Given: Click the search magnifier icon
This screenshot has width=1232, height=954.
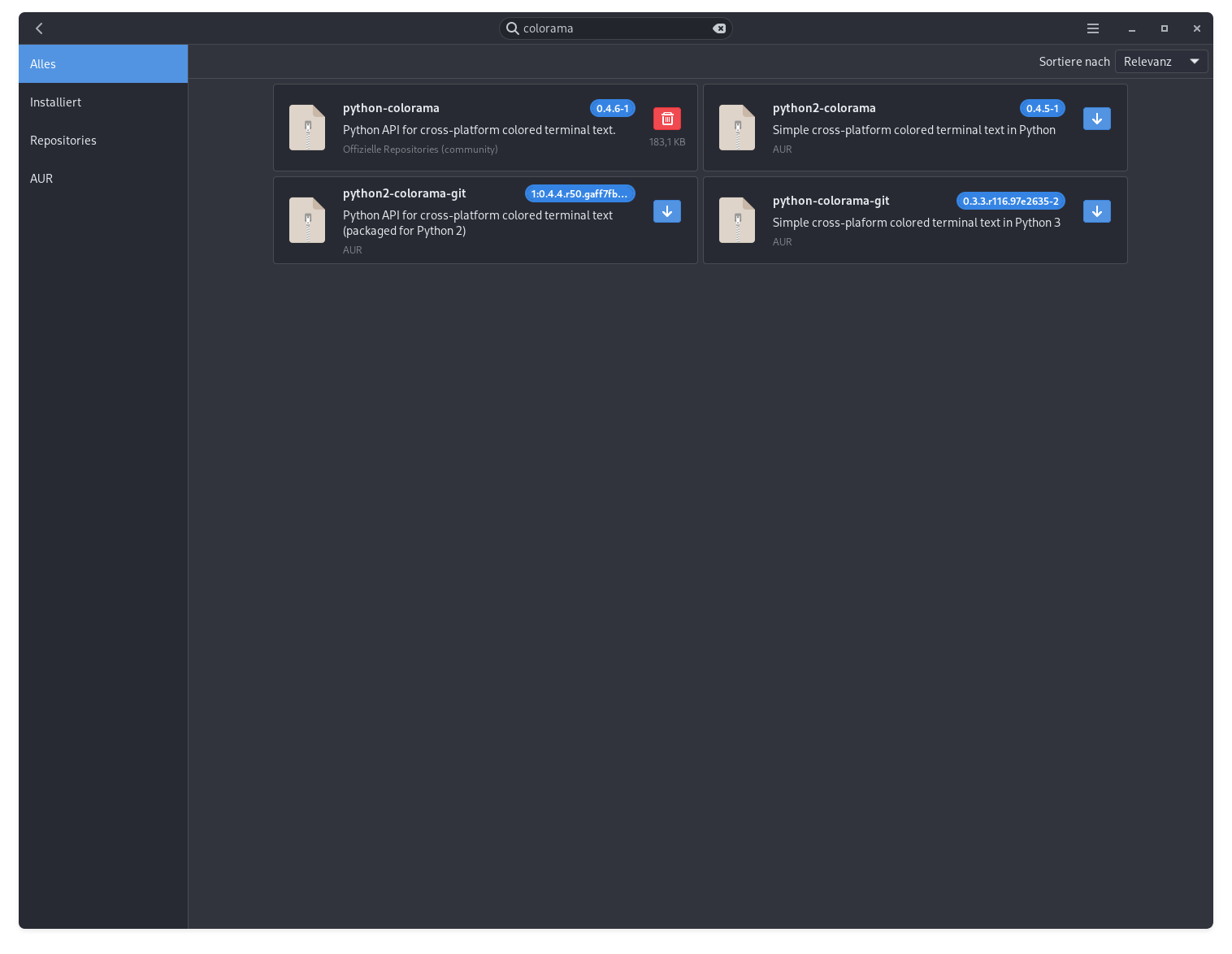Looking at the screenshot, I should tap(513, 28).
